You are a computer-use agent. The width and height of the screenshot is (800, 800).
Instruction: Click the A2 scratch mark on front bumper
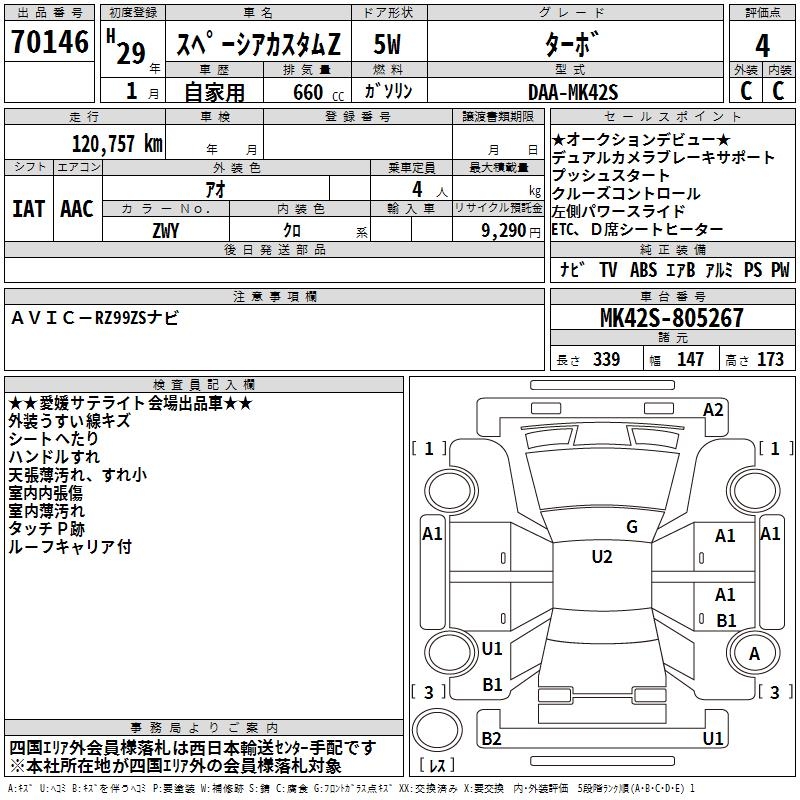click(713, 410)
